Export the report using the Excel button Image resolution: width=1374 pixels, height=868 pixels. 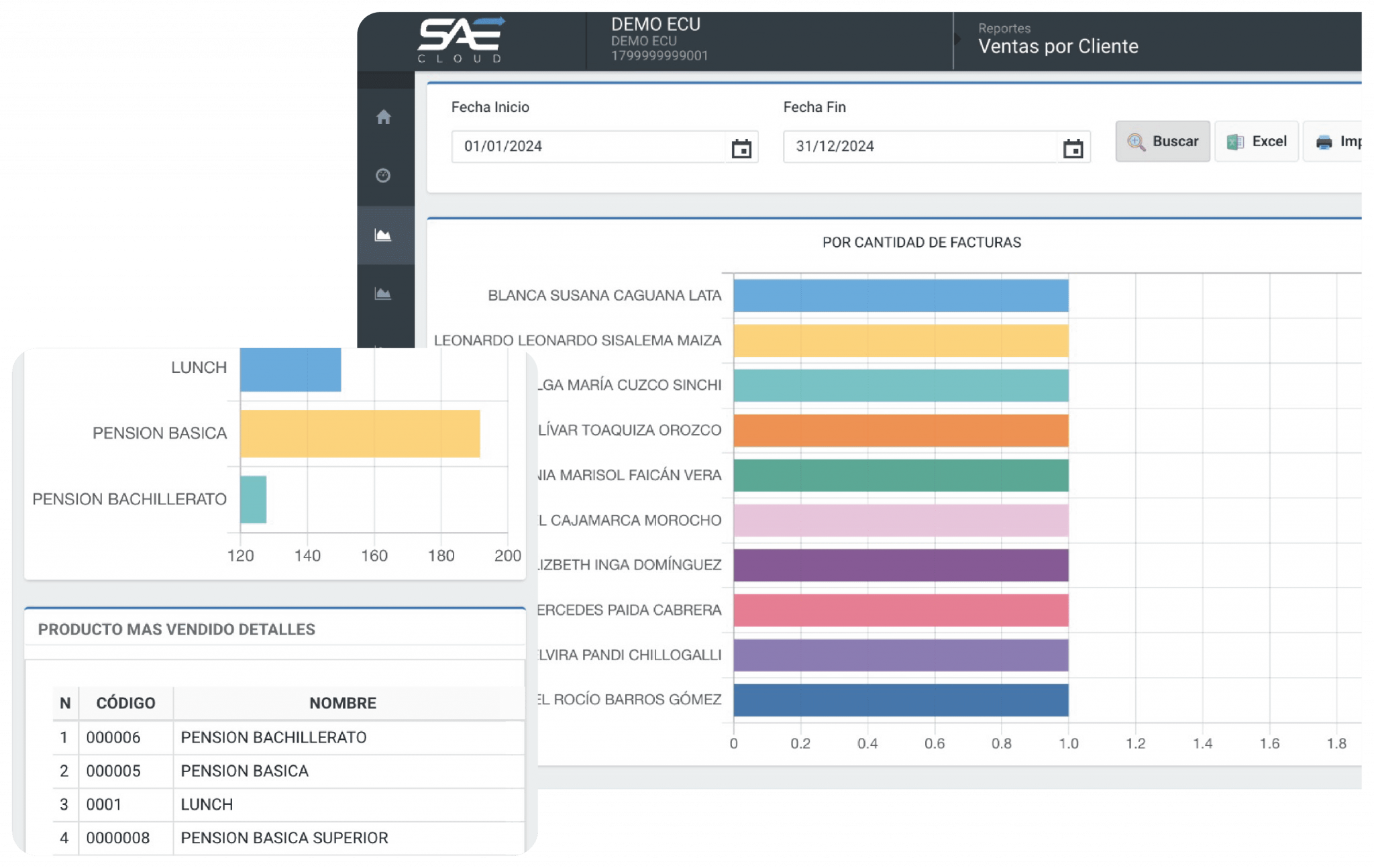point(1255,141)
